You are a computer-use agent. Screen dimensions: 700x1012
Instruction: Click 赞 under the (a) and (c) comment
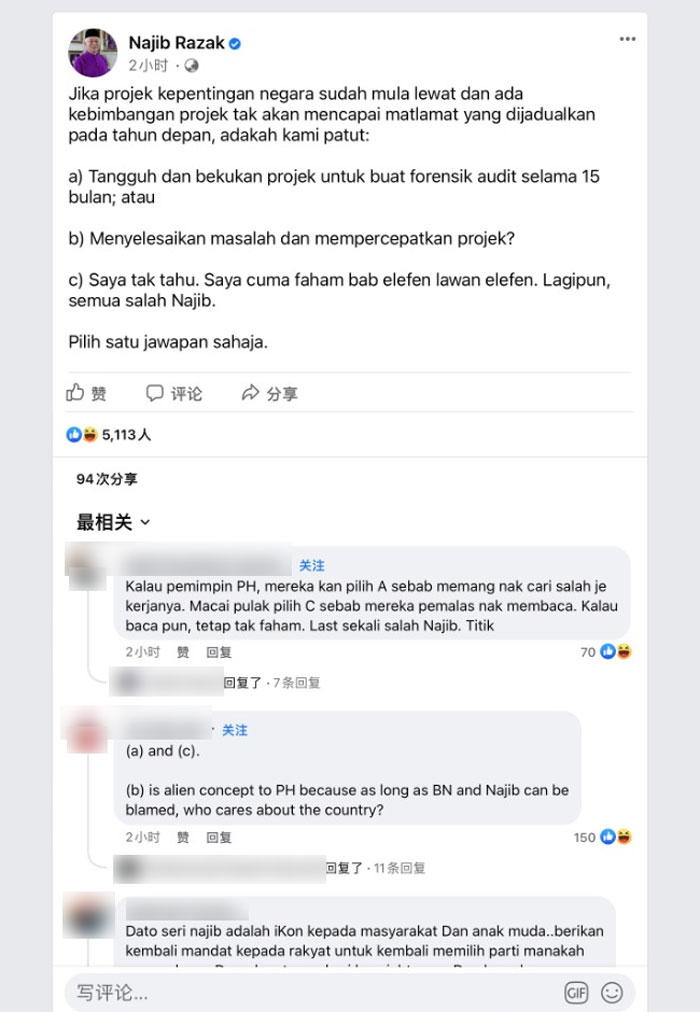pyautogui.click(x=183, y=837)
